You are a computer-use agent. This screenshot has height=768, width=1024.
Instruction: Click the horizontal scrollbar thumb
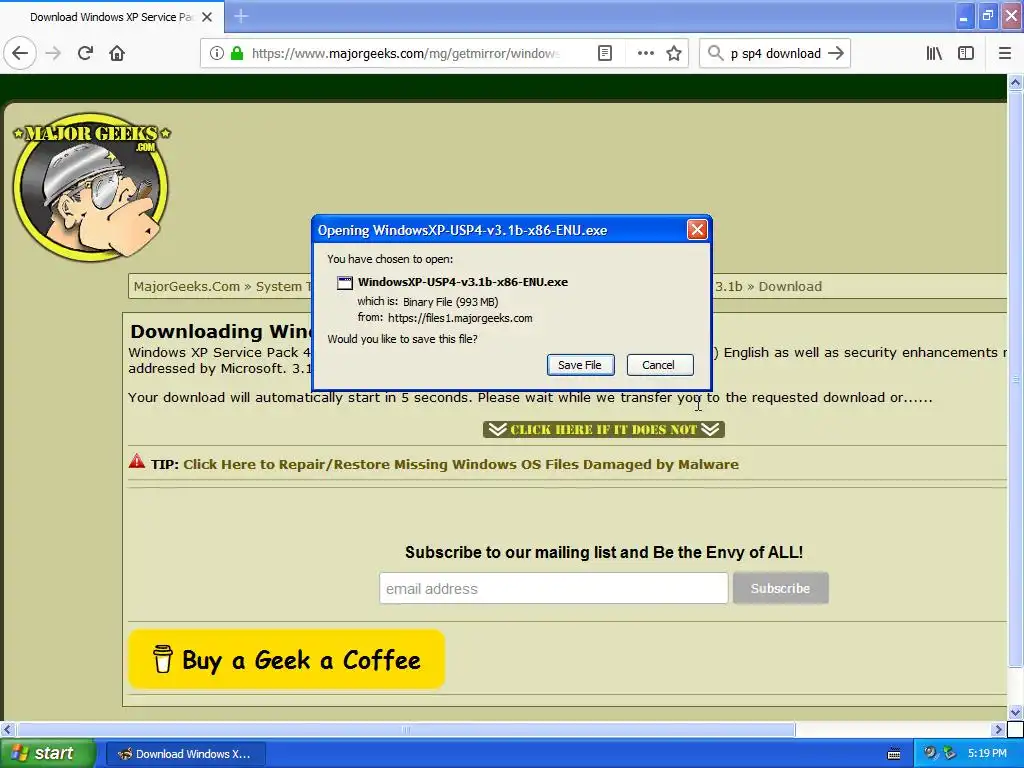click(406, 729)
